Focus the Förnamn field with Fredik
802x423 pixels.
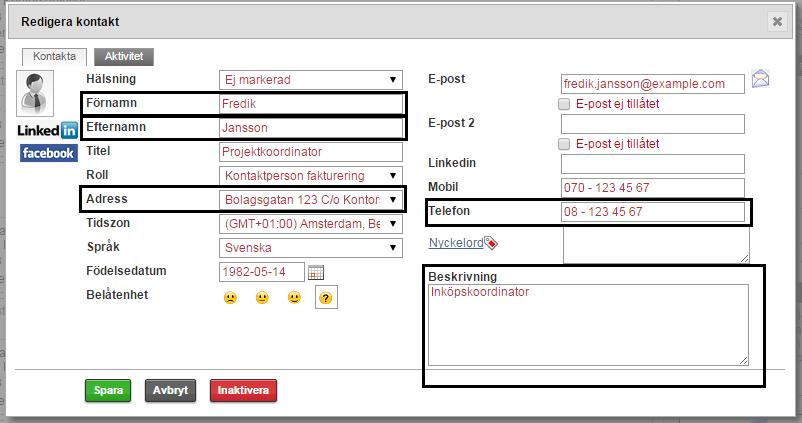pos(310,104)
